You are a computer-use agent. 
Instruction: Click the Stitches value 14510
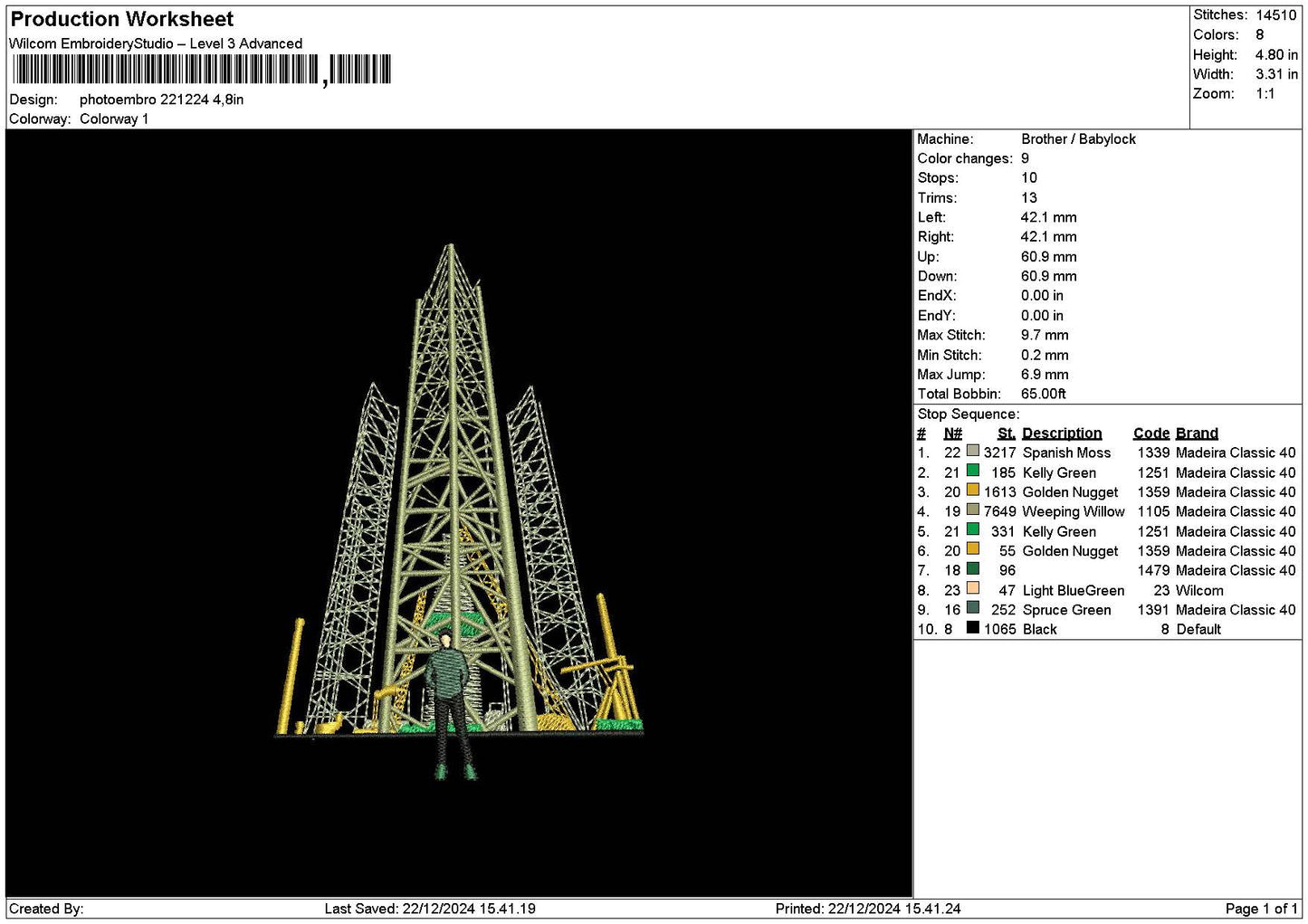coord(1276,15)
